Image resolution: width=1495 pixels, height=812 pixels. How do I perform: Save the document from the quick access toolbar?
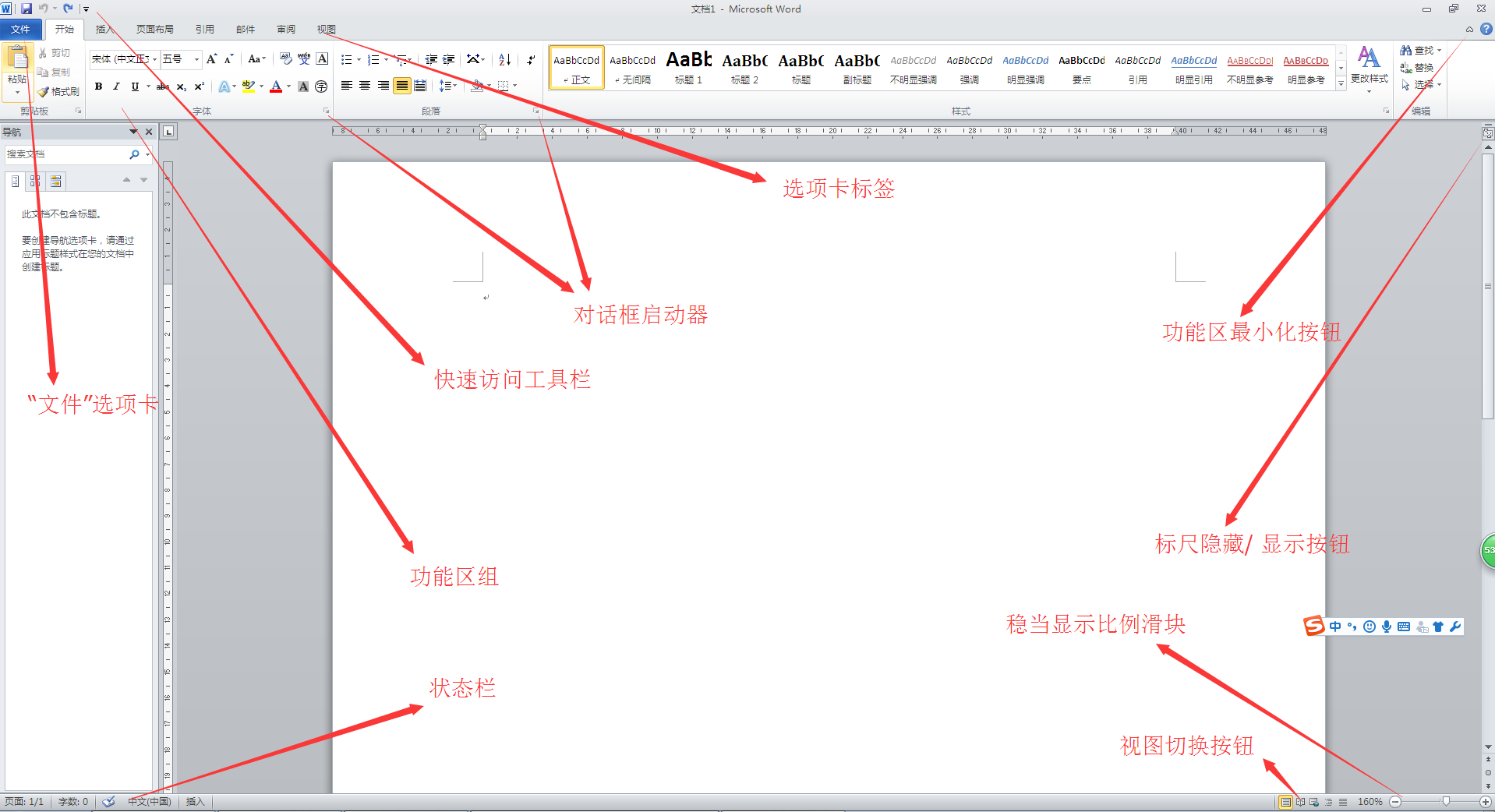pos(27,9)
